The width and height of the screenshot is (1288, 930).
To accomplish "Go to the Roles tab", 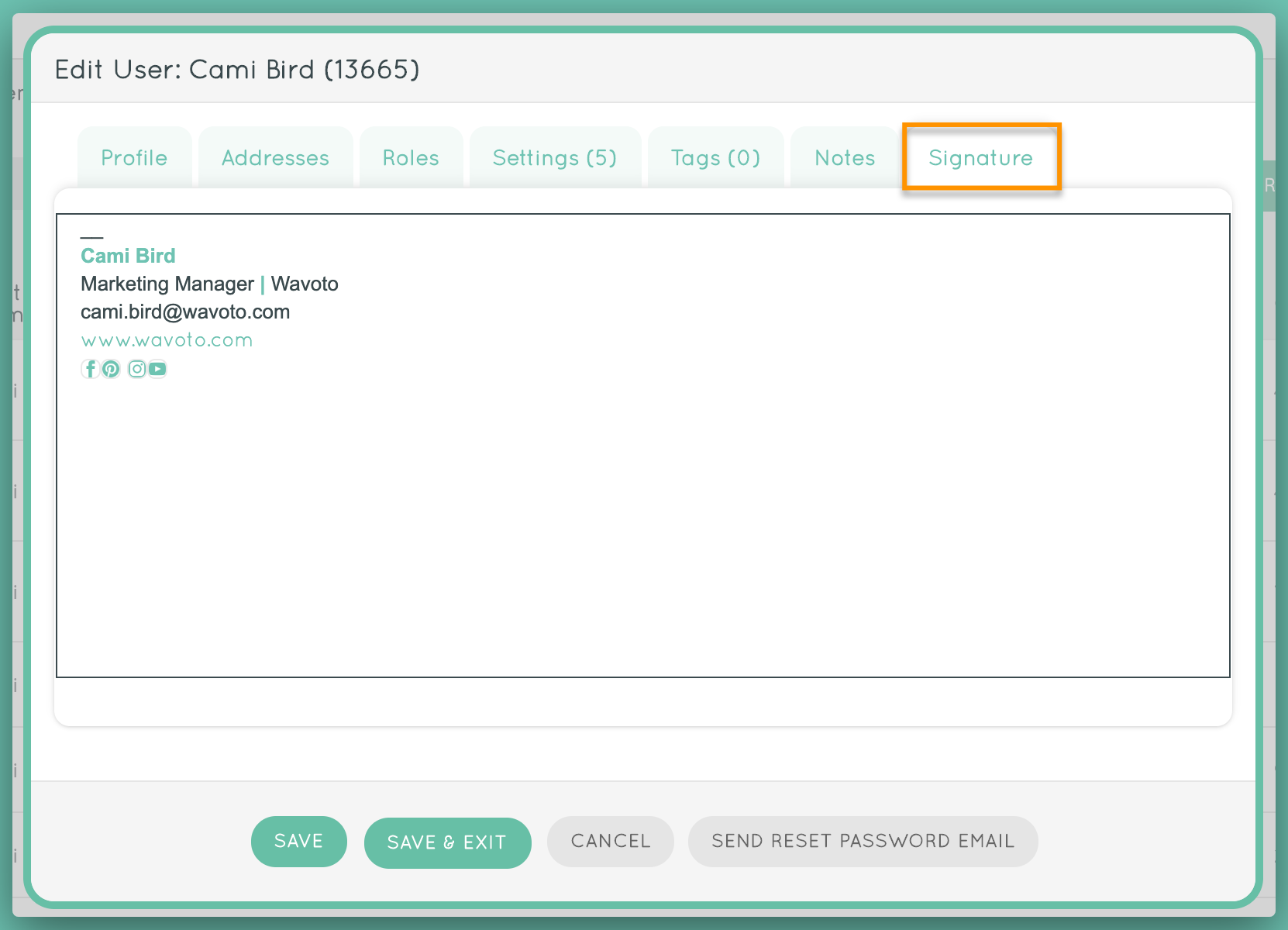I will pyautogui.click(x=411, y=158).
